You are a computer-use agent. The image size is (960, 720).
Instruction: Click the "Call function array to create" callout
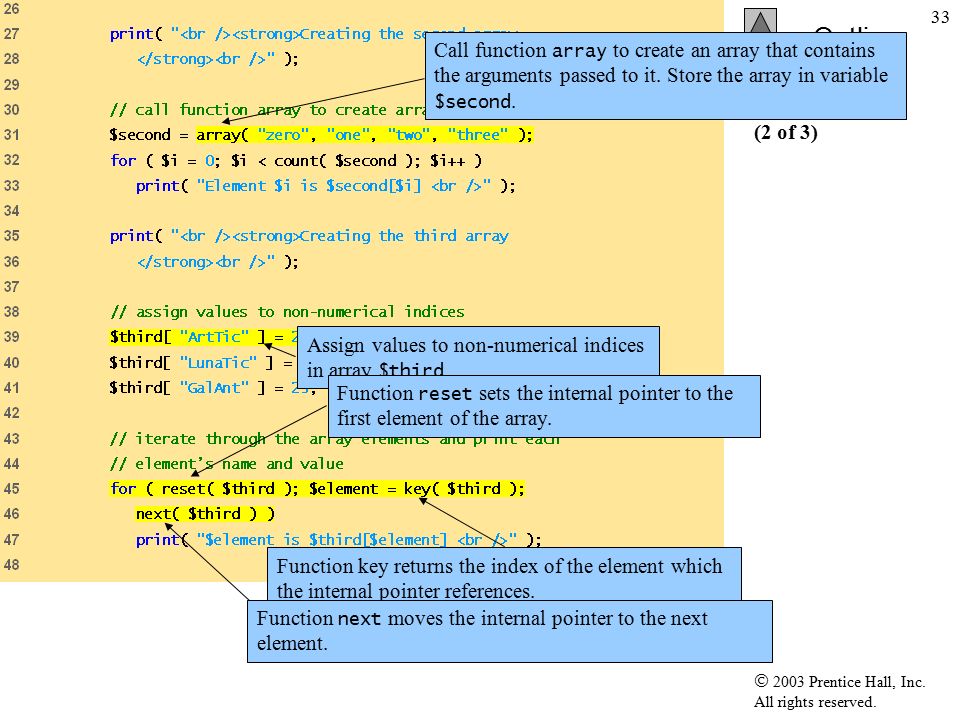click(666, 76)
